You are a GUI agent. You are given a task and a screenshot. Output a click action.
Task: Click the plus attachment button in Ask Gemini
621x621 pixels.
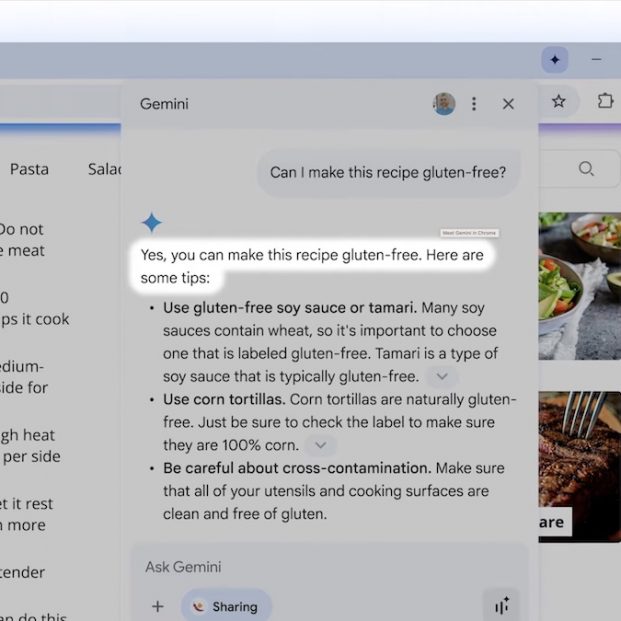pos(157,606)
